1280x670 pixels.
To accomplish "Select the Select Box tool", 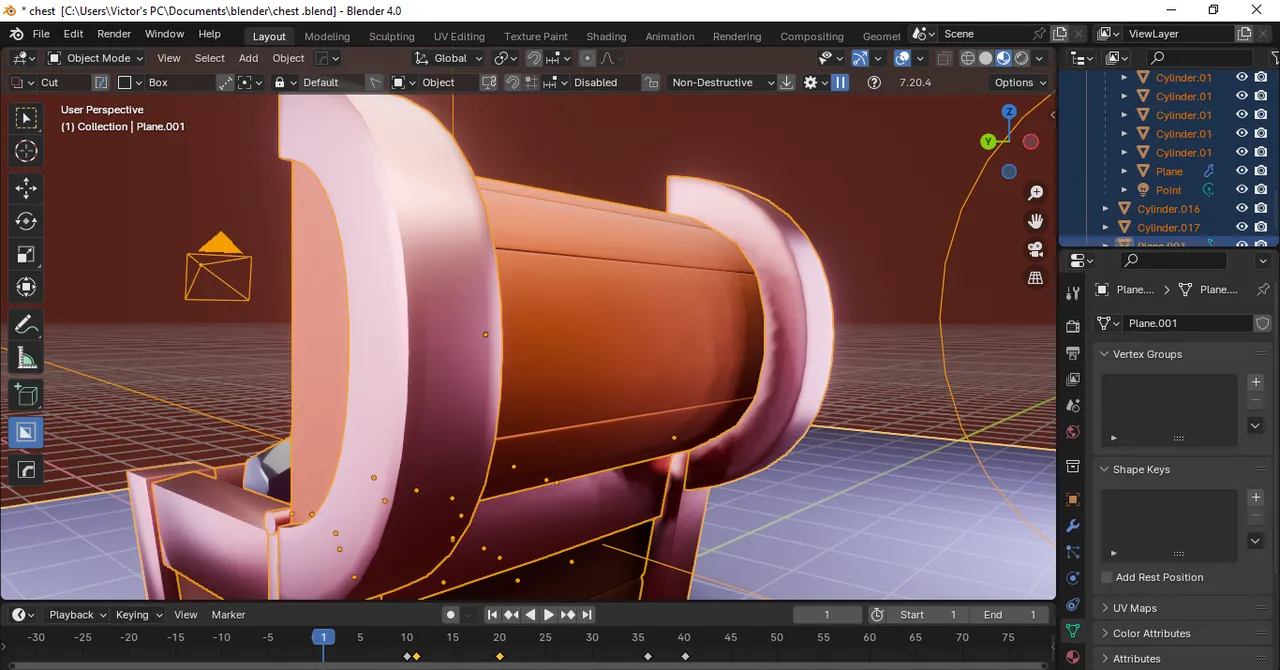I will pyautogui.click(x=26, y=119).
